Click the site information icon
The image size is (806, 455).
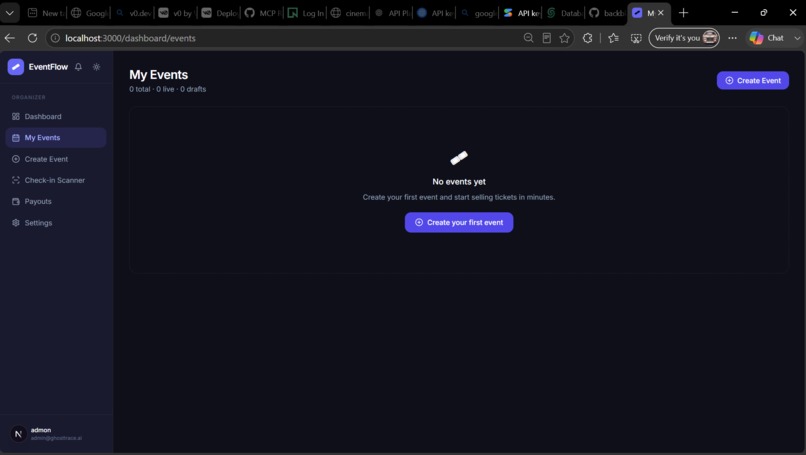(55, 38)
